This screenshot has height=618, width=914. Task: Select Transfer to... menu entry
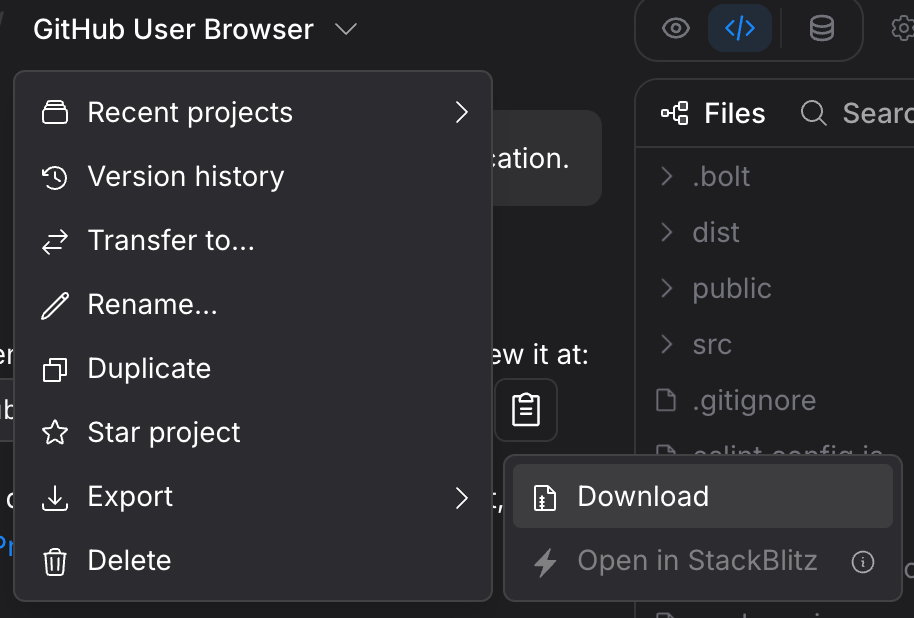tap(253, 240)
